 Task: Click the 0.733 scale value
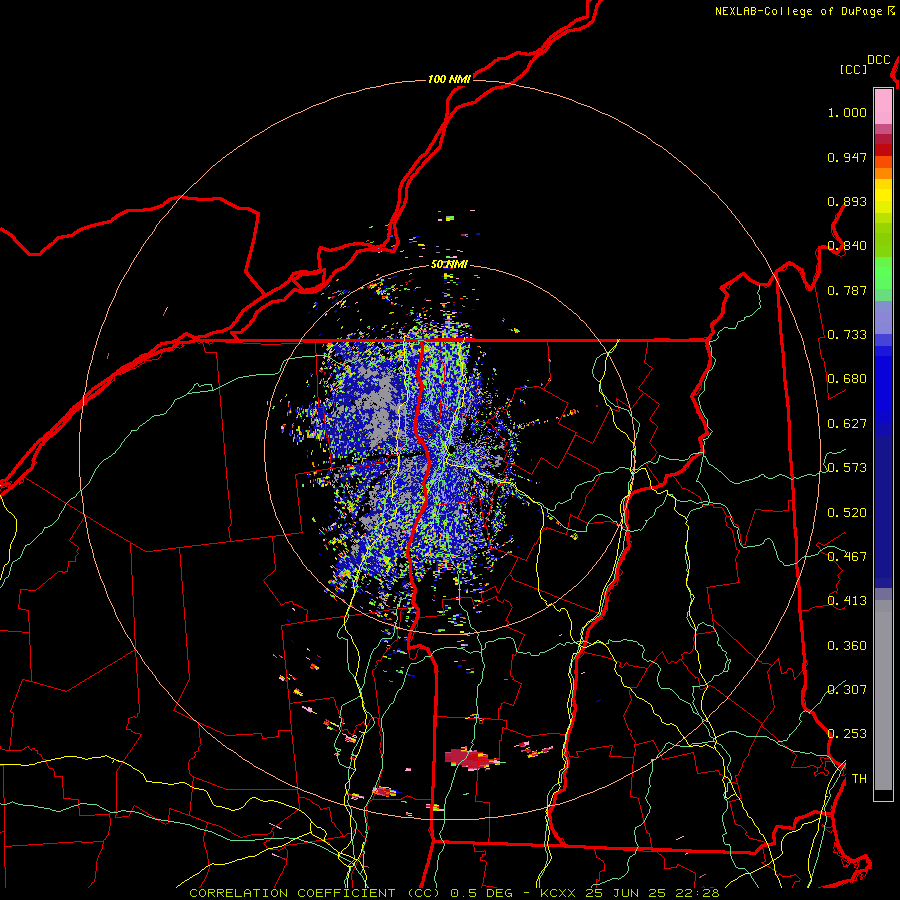tap(847, 335)
